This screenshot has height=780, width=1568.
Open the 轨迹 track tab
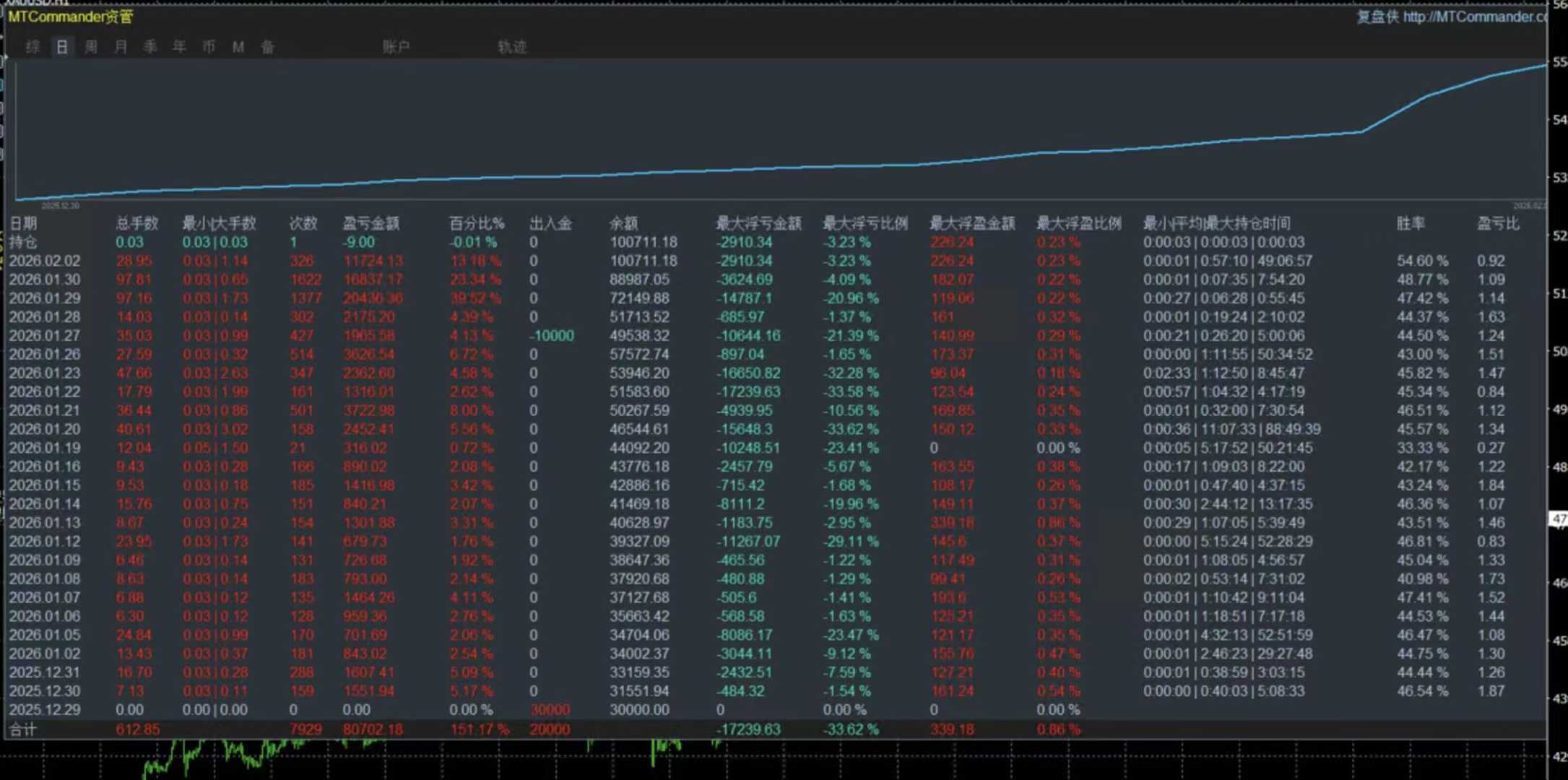tap(512, 47)
